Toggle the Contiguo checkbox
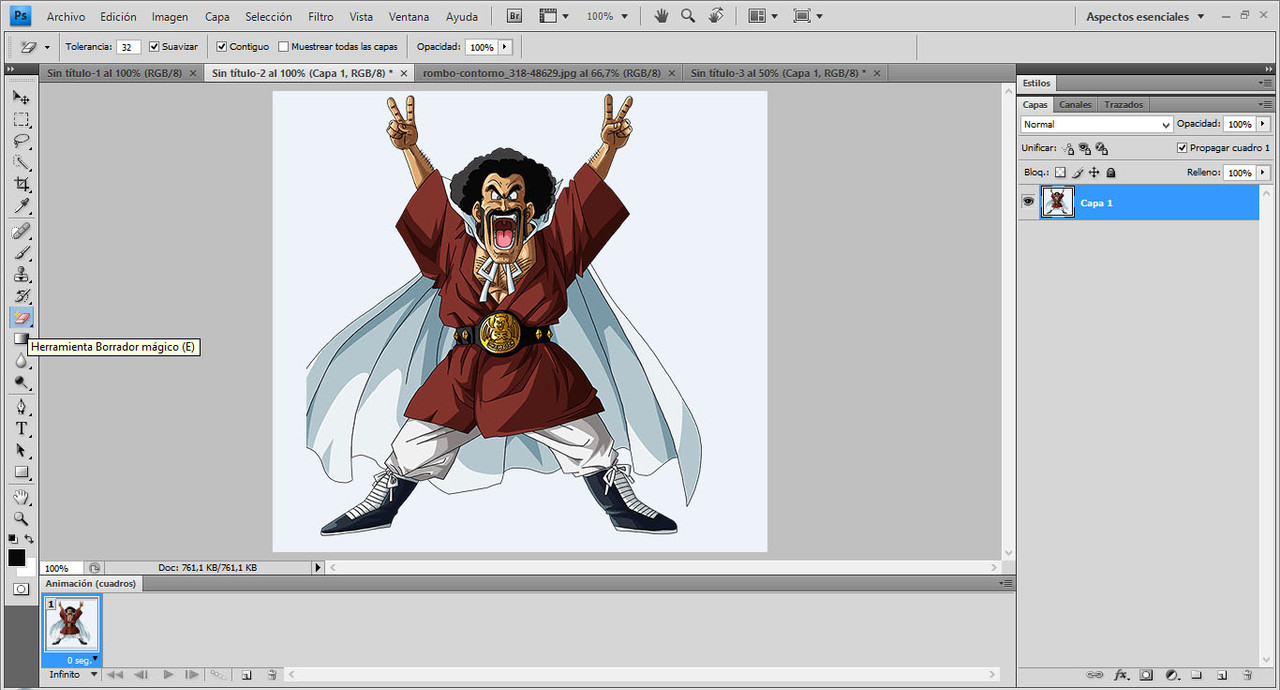The height and width of the screenshot is (690, 1280). [222, 47]
